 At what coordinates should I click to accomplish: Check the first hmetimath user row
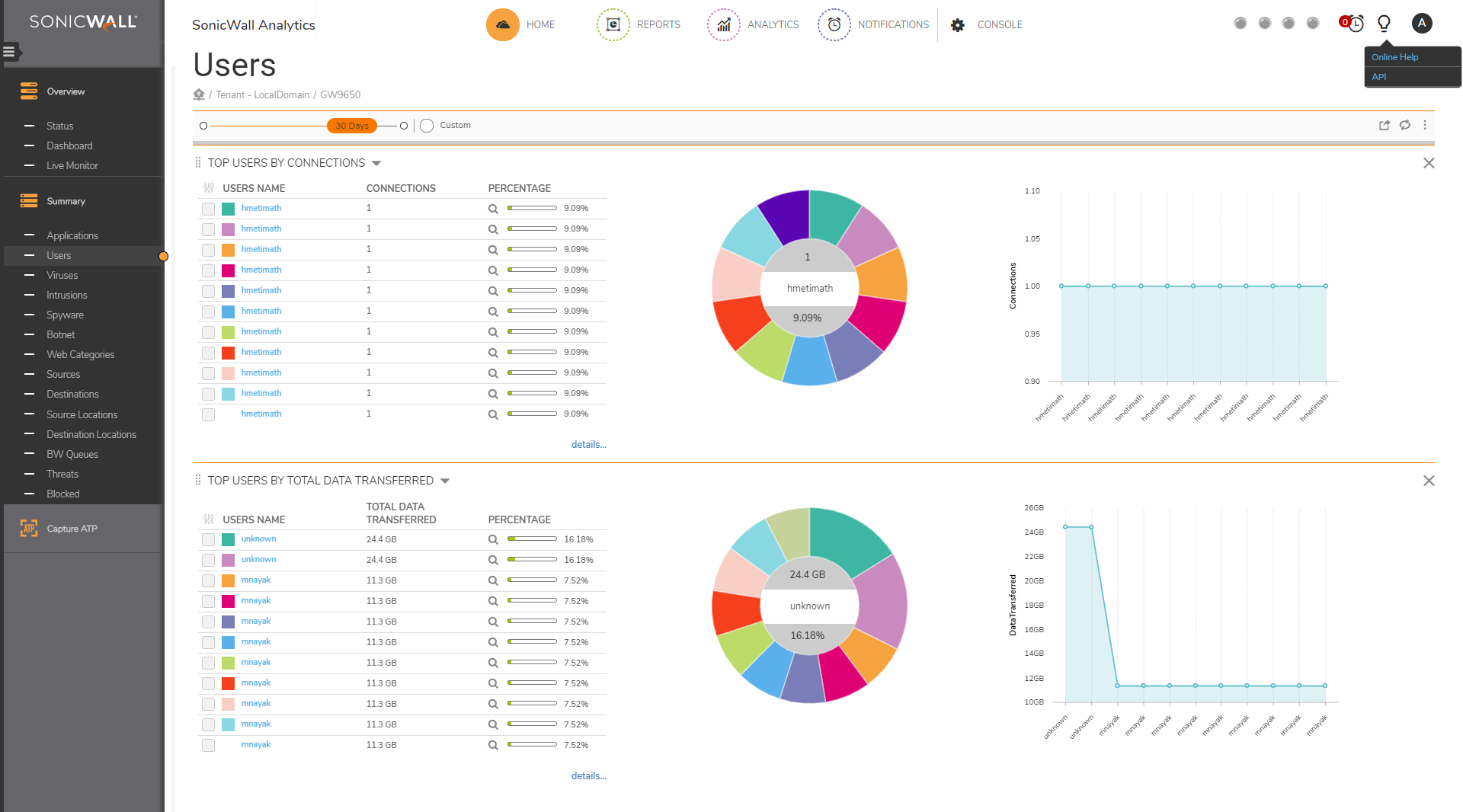[x=208, y=209]
